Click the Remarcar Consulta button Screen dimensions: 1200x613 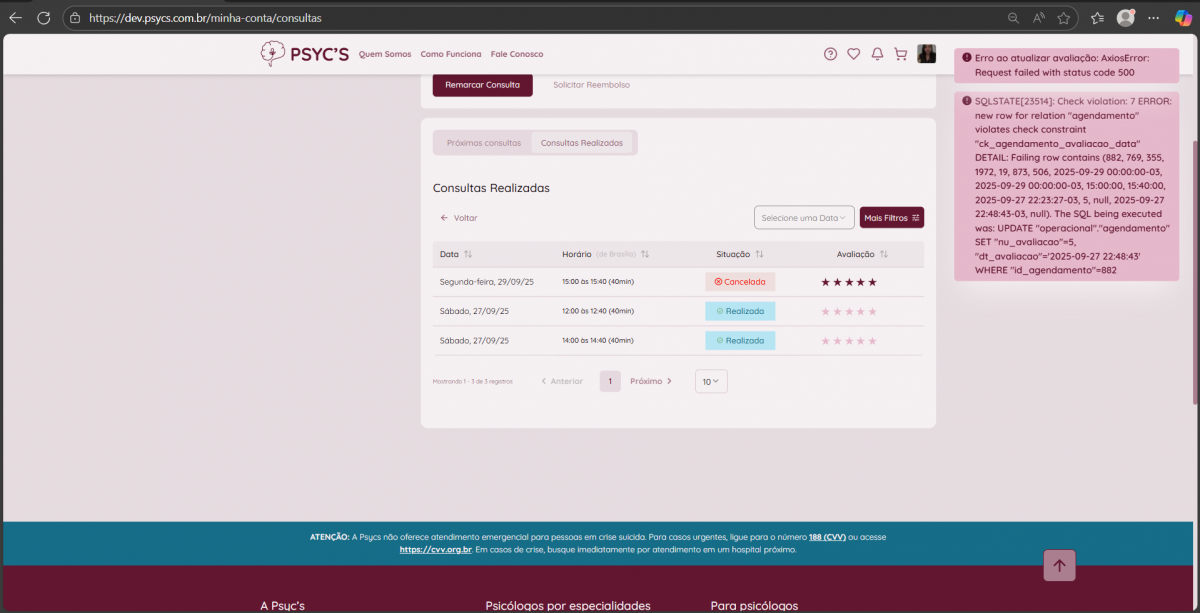coord(482,85)
